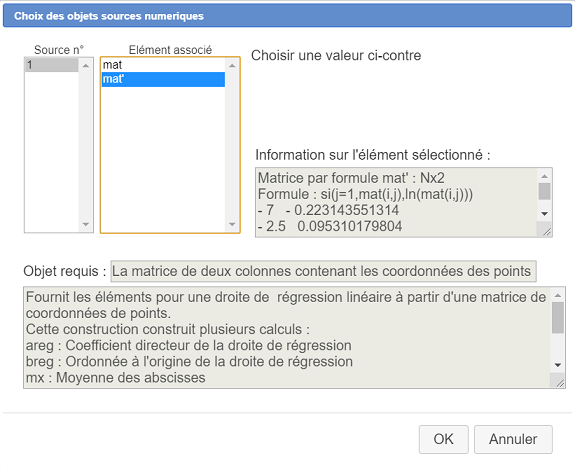Click up arrow of Elément associé scrollbar
The width and height of the screenshot is (575, 470).
click(232, 66)
